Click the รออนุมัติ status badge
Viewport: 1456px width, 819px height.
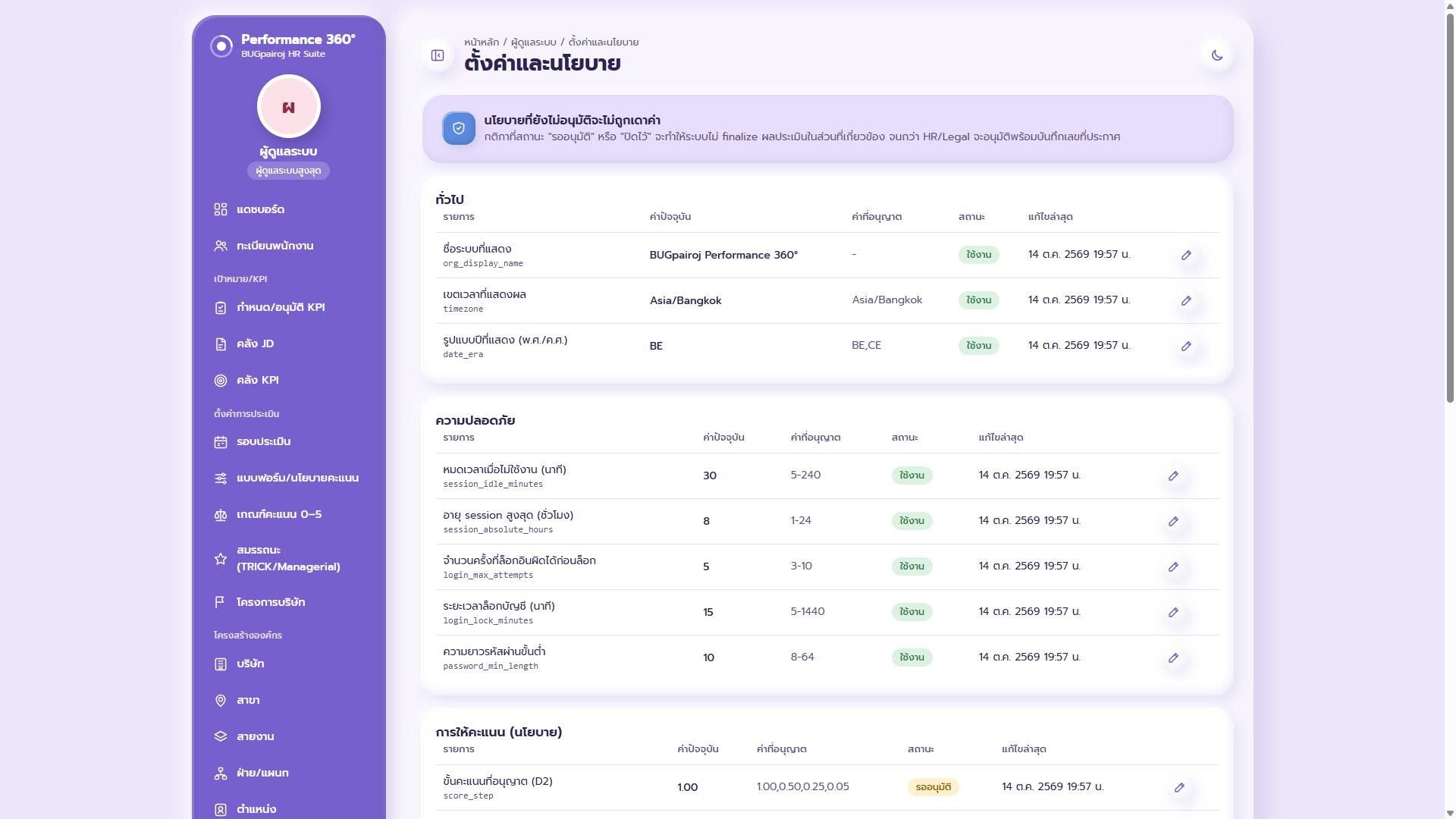click(933, 787)
